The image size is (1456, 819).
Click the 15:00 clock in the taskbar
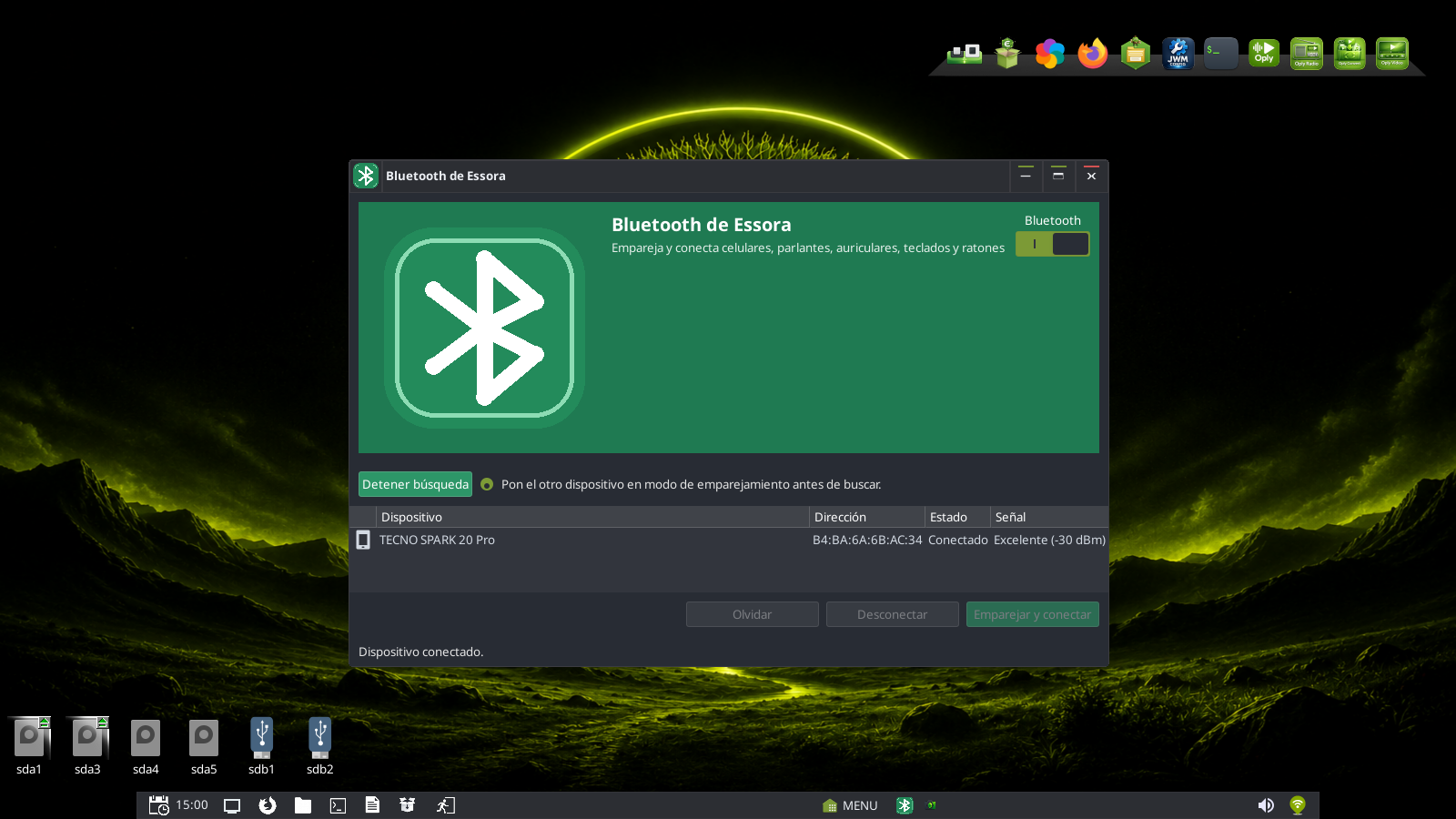[x=192, y=804]
